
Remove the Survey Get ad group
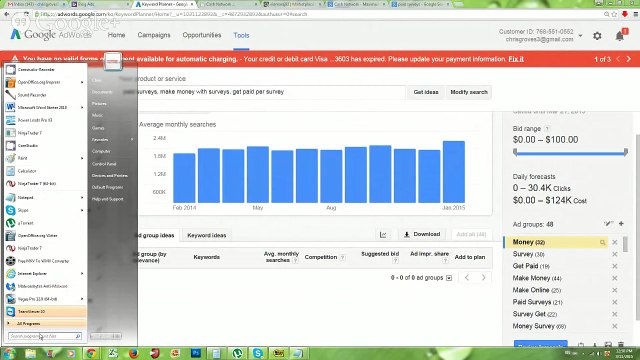click(x=615, y=314)
